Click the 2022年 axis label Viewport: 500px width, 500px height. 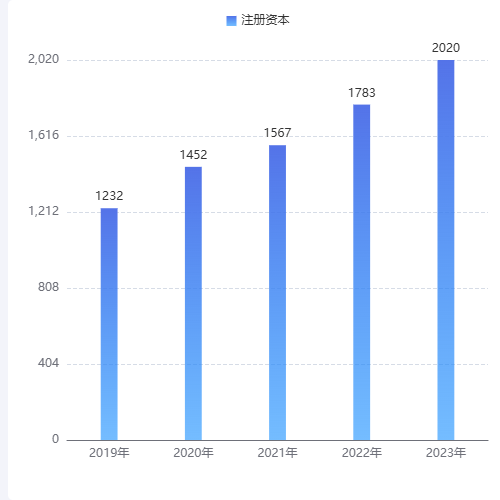pos(362,453)
